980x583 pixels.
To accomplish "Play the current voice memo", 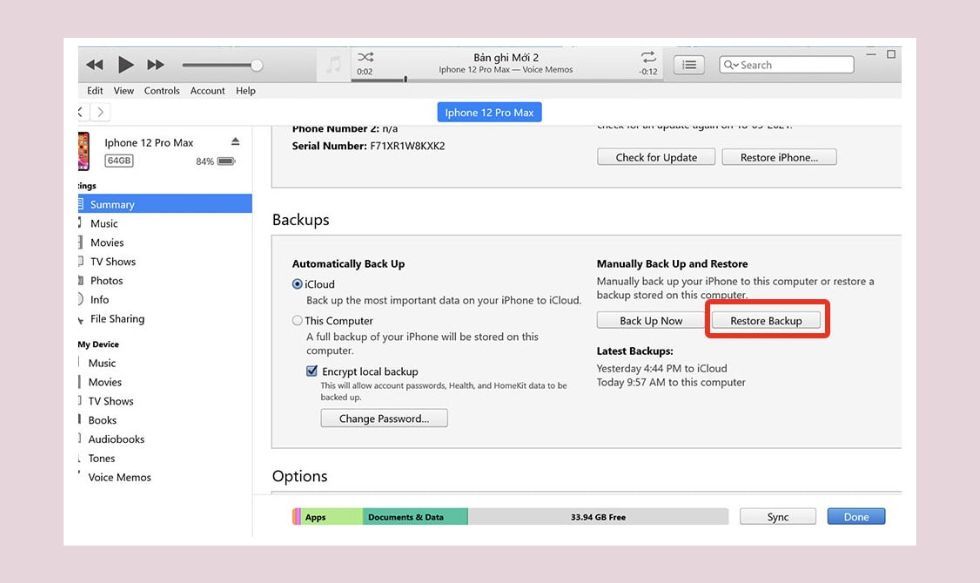I will tap(126, 64).
